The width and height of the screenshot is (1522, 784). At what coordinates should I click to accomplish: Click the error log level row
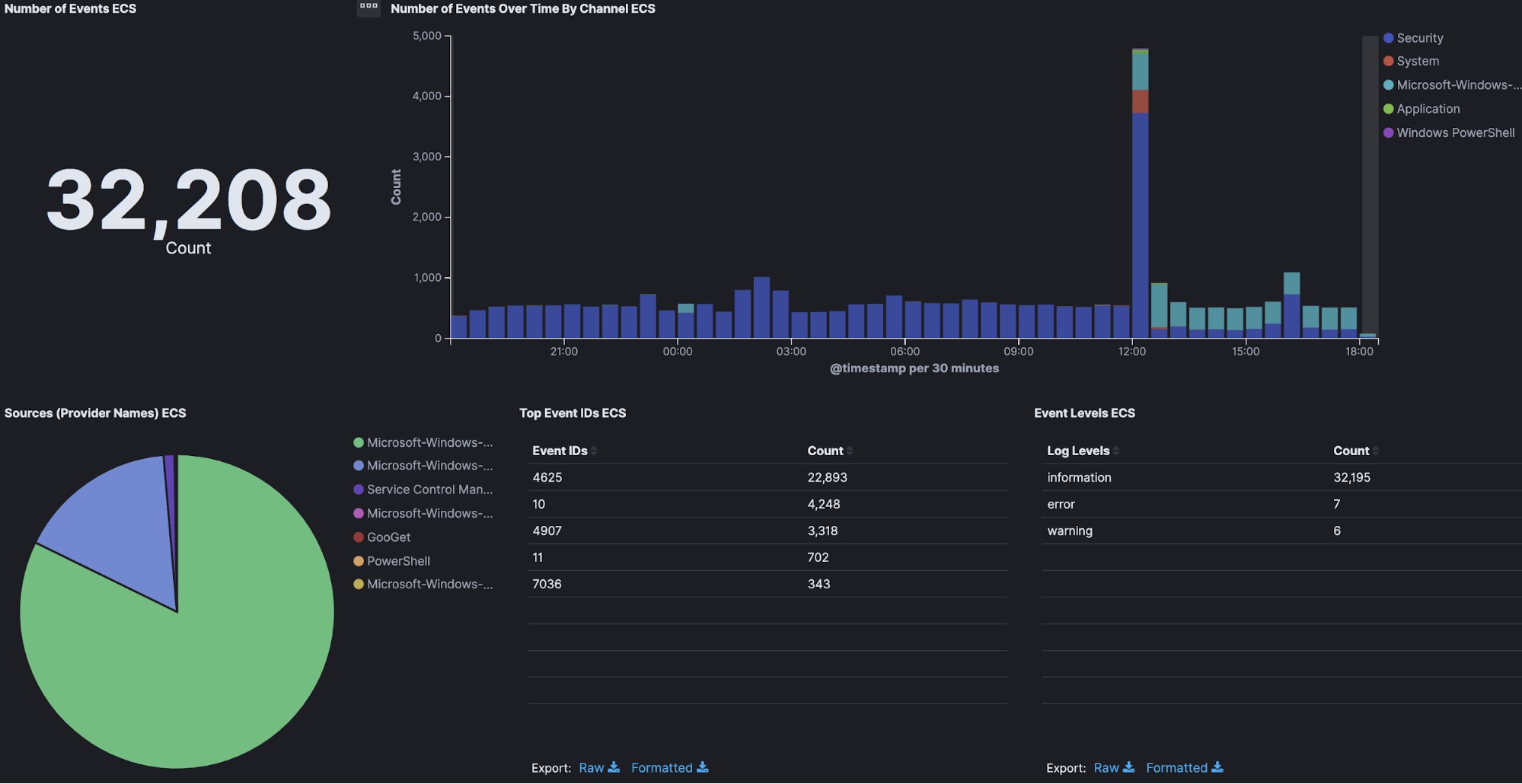1281,504
